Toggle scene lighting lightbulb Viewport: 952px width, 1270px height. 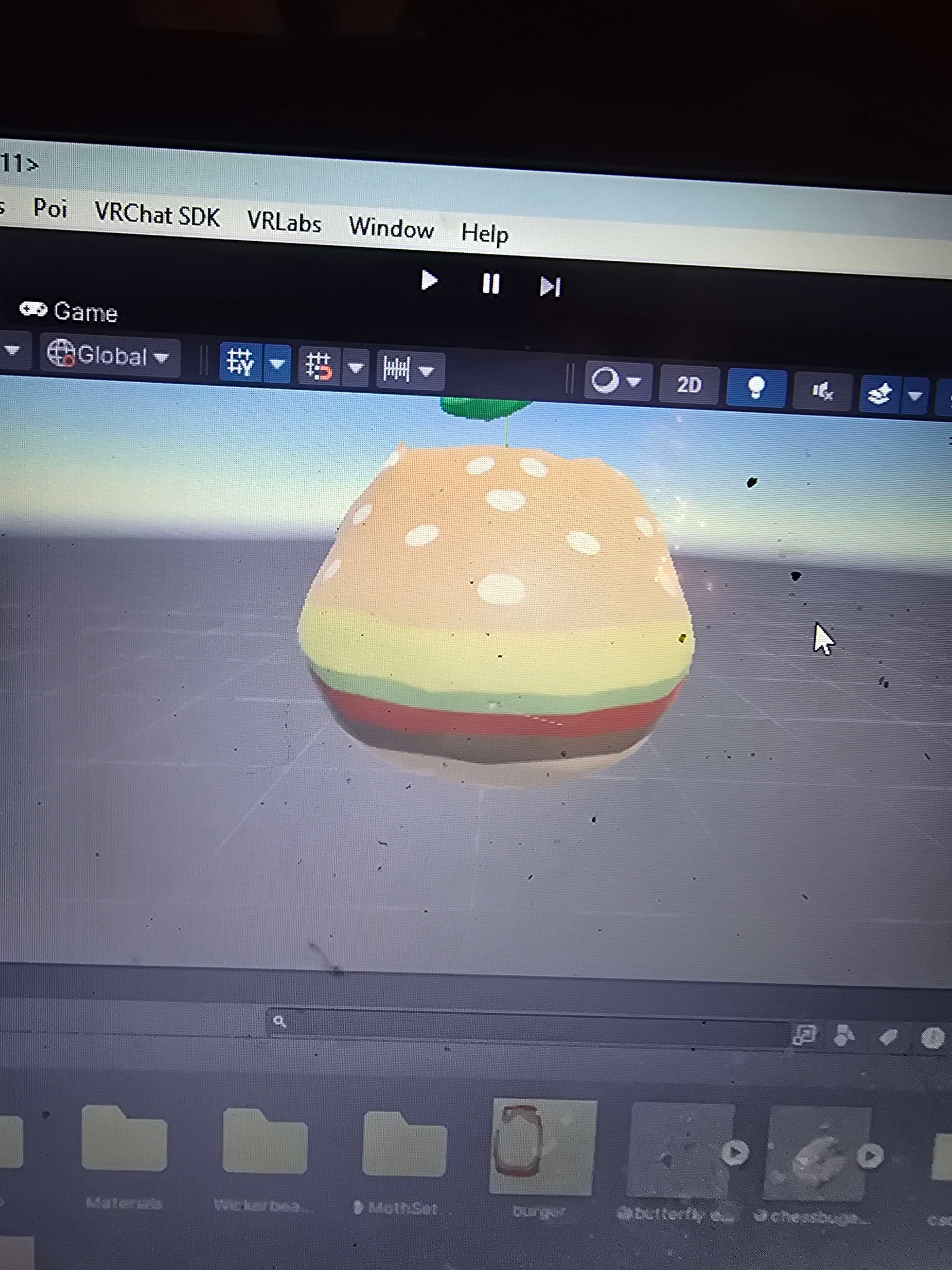coord(756,388)
